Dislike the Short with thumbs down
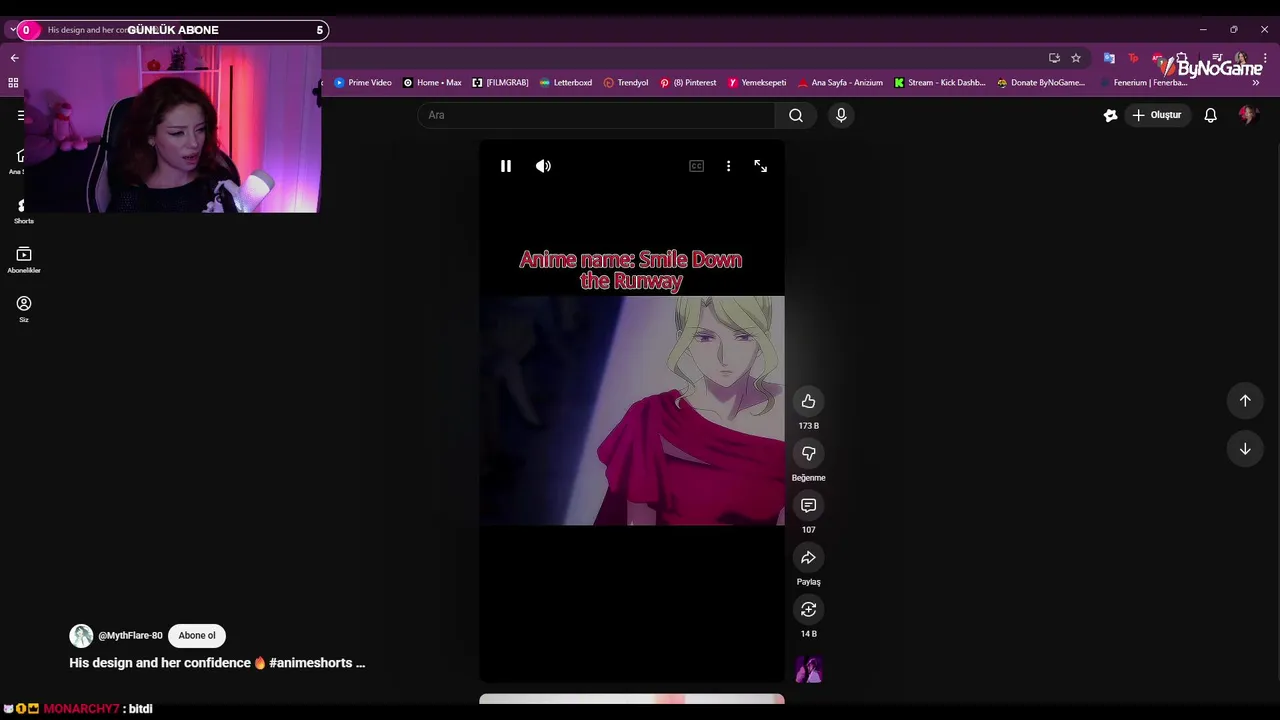 pyautogui.click(x=809, y=453)
